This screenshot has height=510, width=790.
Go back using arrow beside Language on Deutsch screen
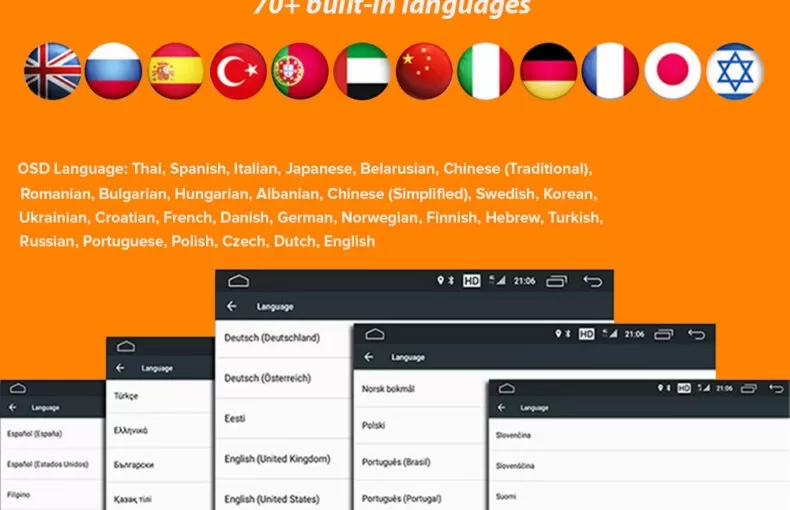point(232,306)
